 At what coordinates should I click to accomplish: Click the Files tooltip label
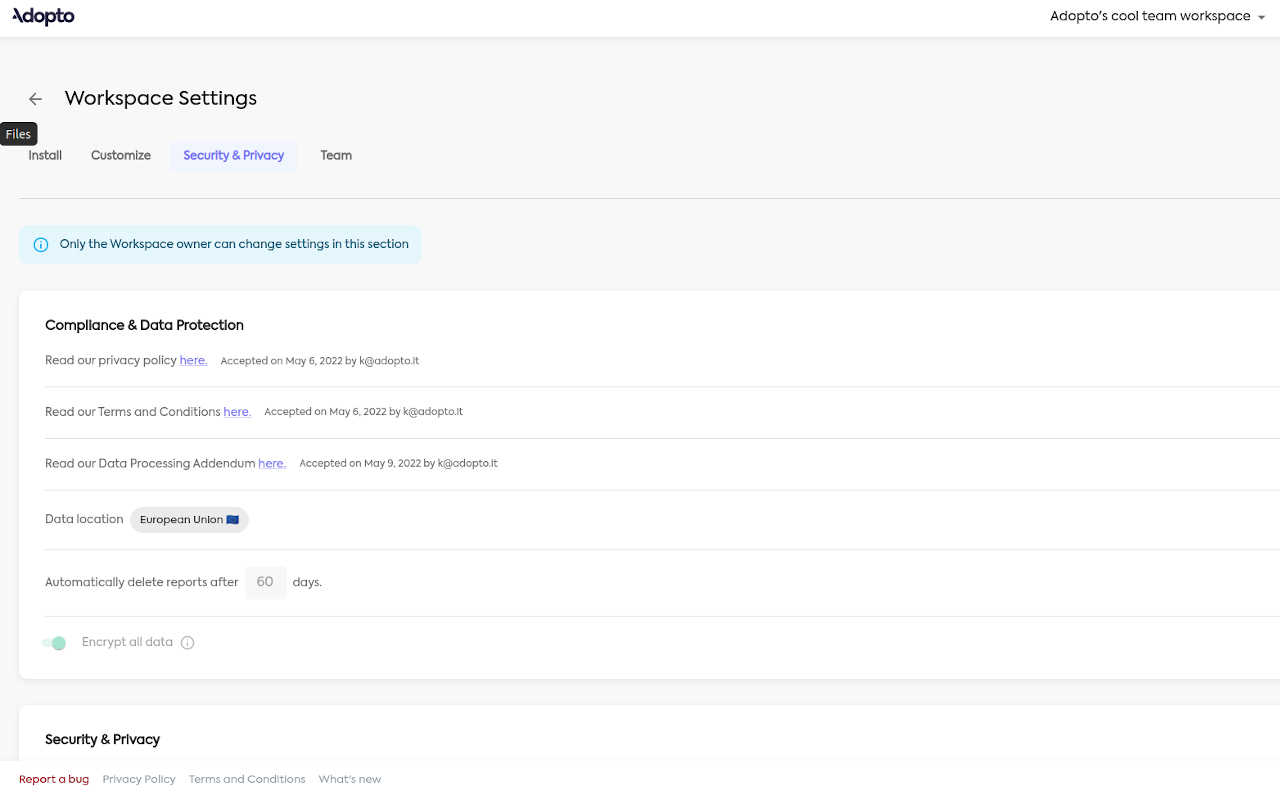[18, 134]
